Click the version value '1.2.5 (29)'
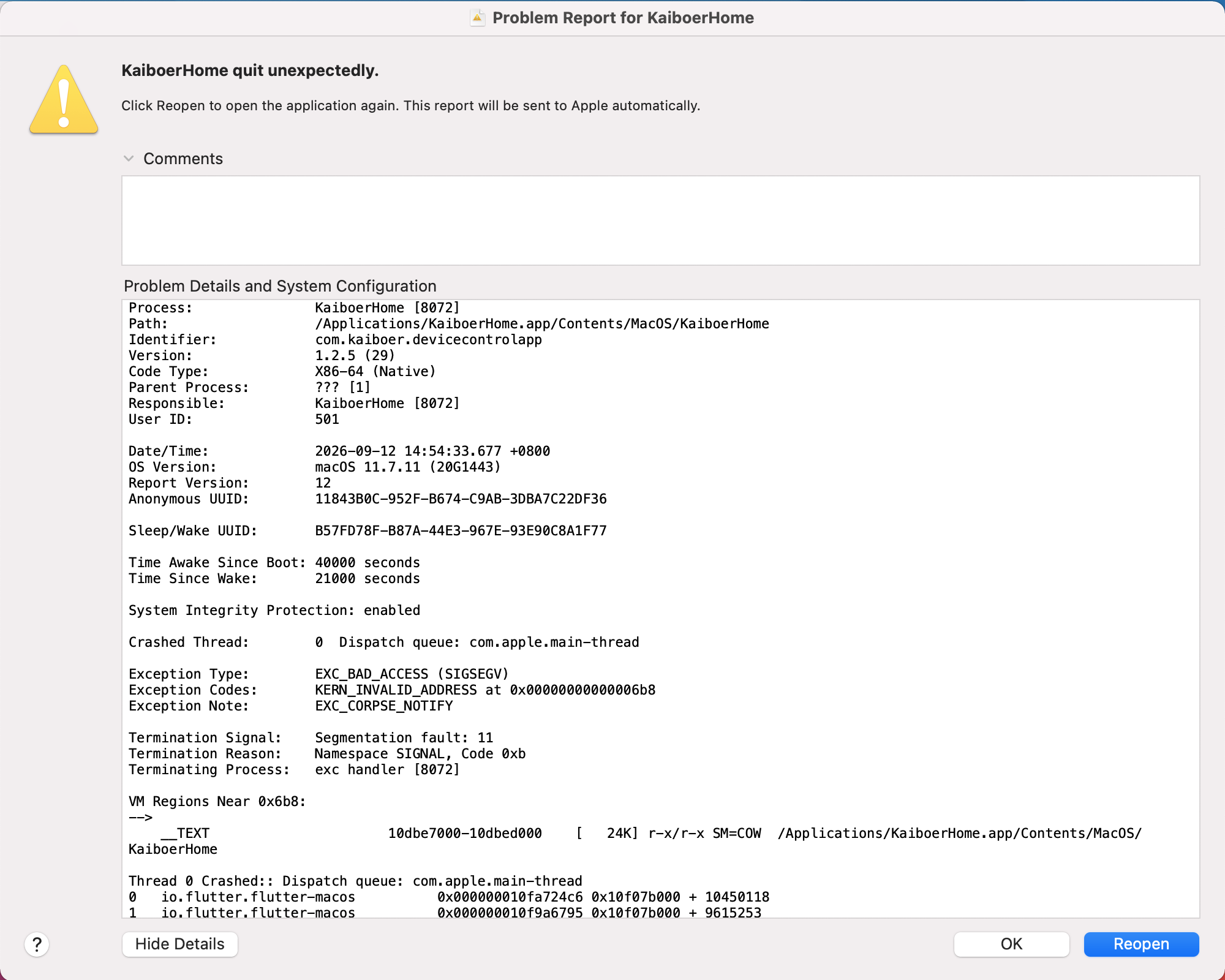 tap(355, 355)
